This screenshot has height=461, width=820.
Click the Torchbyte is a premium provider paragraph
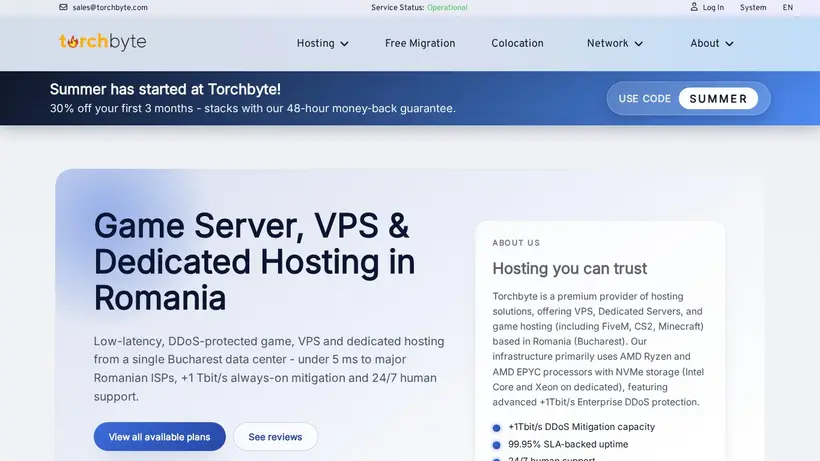click(x=598, y=349)
